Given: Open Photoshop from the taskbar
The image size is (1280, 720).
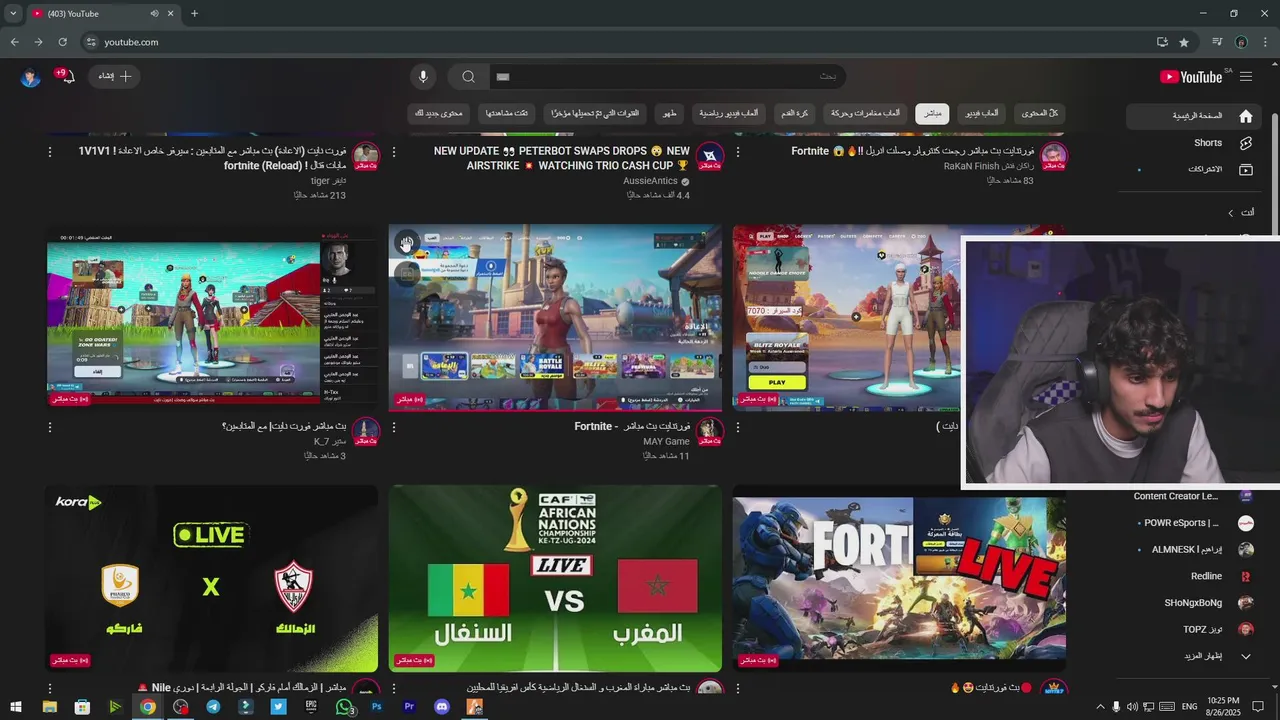Looking at the screenshot, I should (x=376, y=707).
